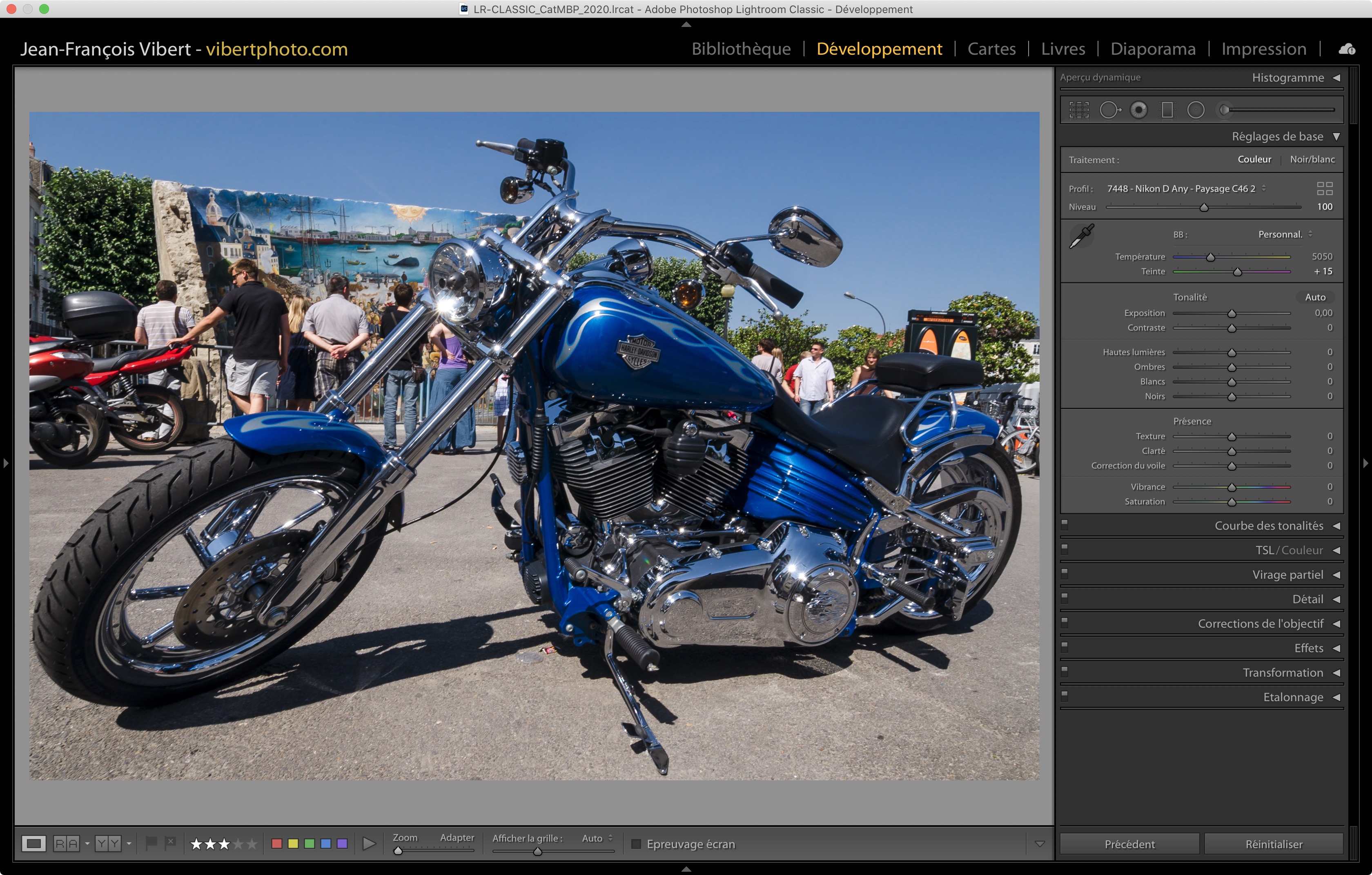This screenshot has height=875, width=1372.
Task: Open the Cartes module
Action: (991, 49)
